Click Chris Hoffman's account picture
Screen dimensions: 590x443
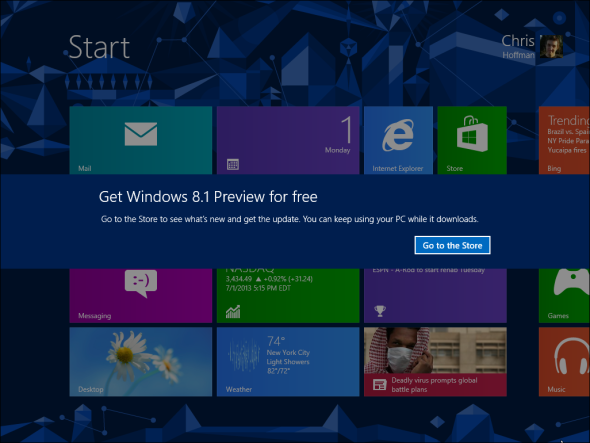[551, 46]
